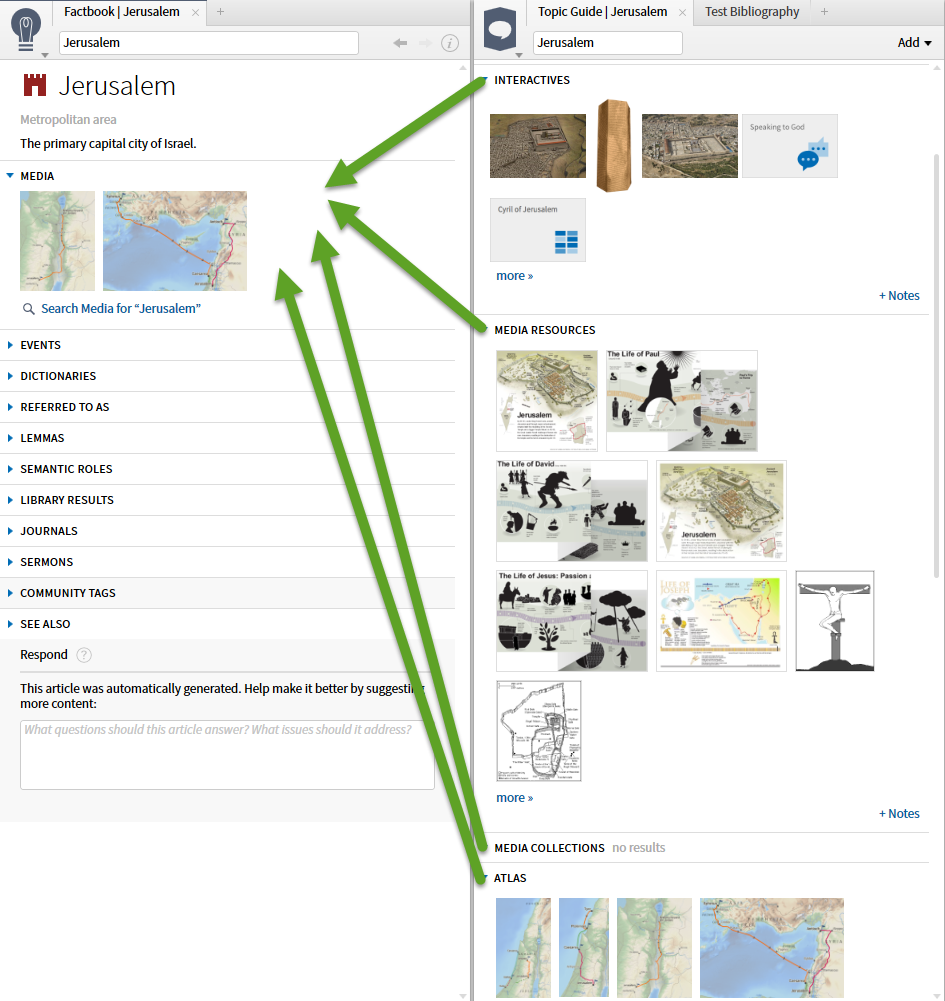Close the Factbook Jerusalem tab
Screen dimensions: 945x1001
[x=195, y=12]
